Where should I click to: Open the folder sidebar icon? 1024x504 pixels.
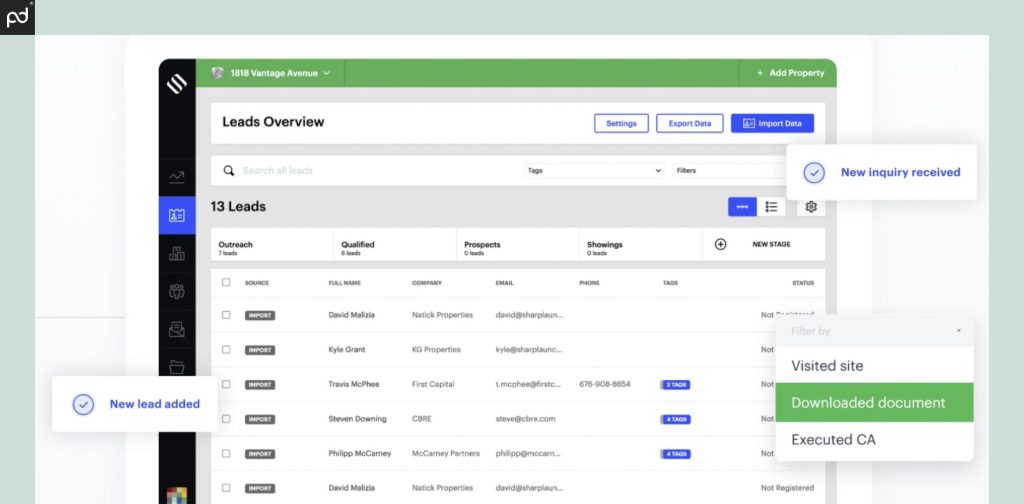177,367
